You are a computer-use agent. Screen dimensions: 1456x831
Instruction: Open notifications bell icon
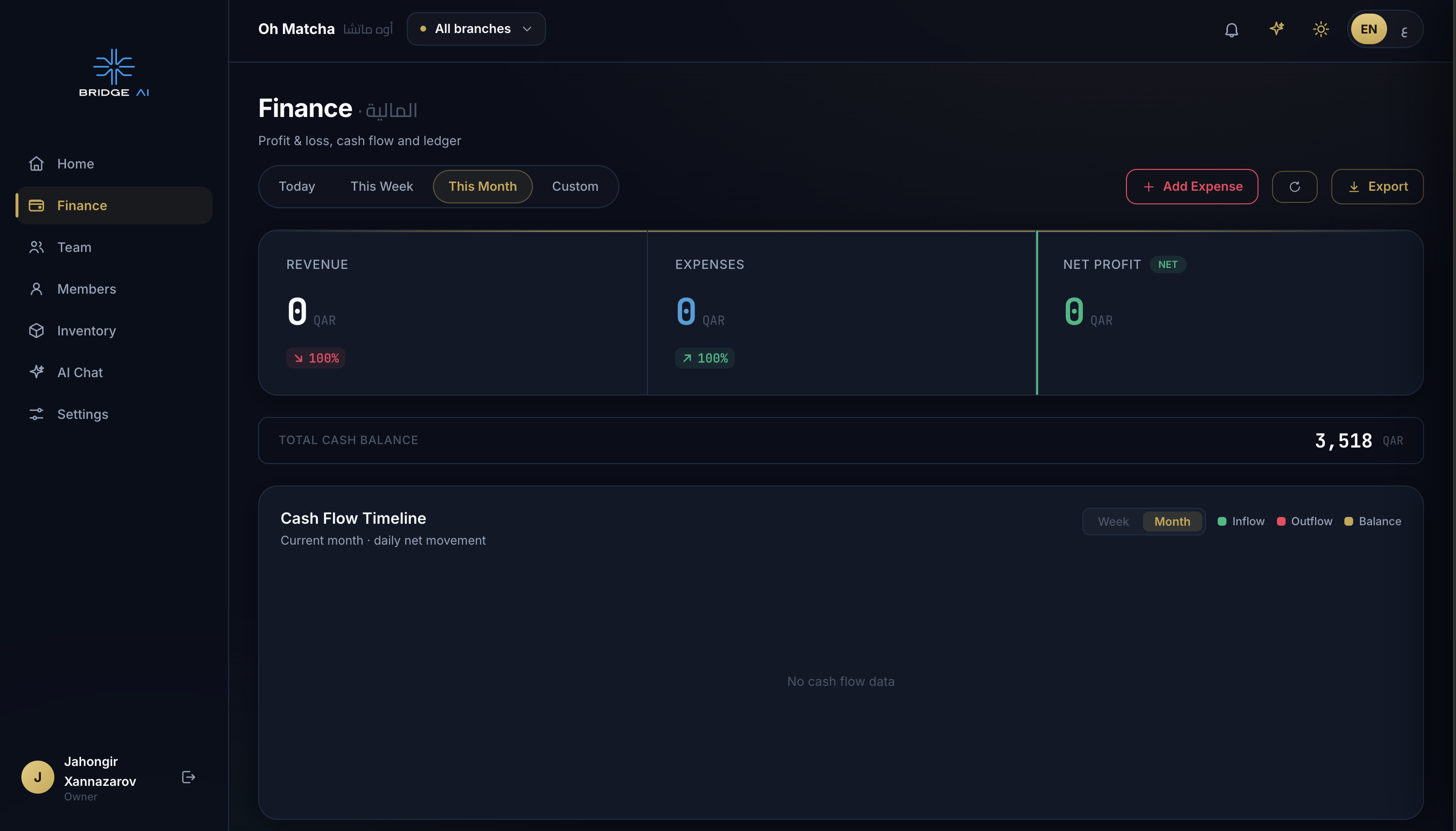pyautogui.click(x=1232, y=30)
